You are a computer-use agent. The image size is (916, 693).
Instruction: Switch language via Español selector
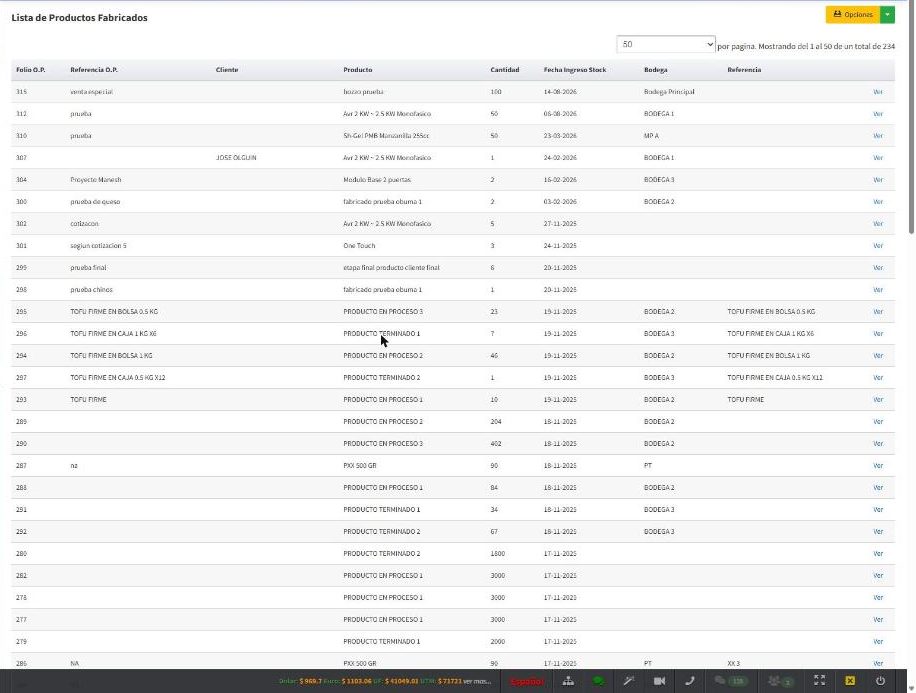click(526, 681)
